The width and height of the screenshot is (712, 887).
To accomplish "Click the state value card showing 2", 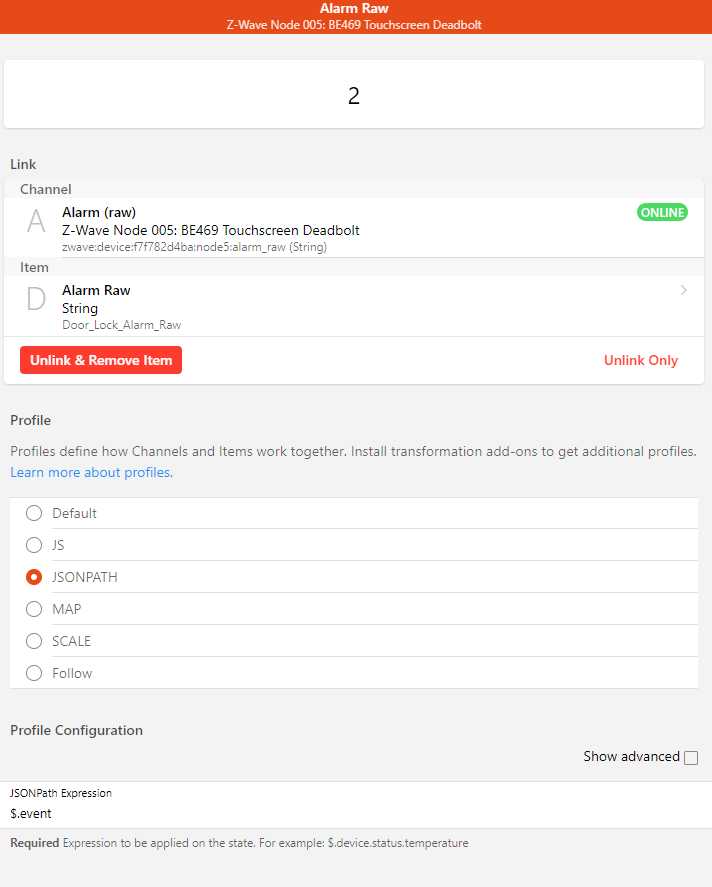I will (x=354, y=96).
